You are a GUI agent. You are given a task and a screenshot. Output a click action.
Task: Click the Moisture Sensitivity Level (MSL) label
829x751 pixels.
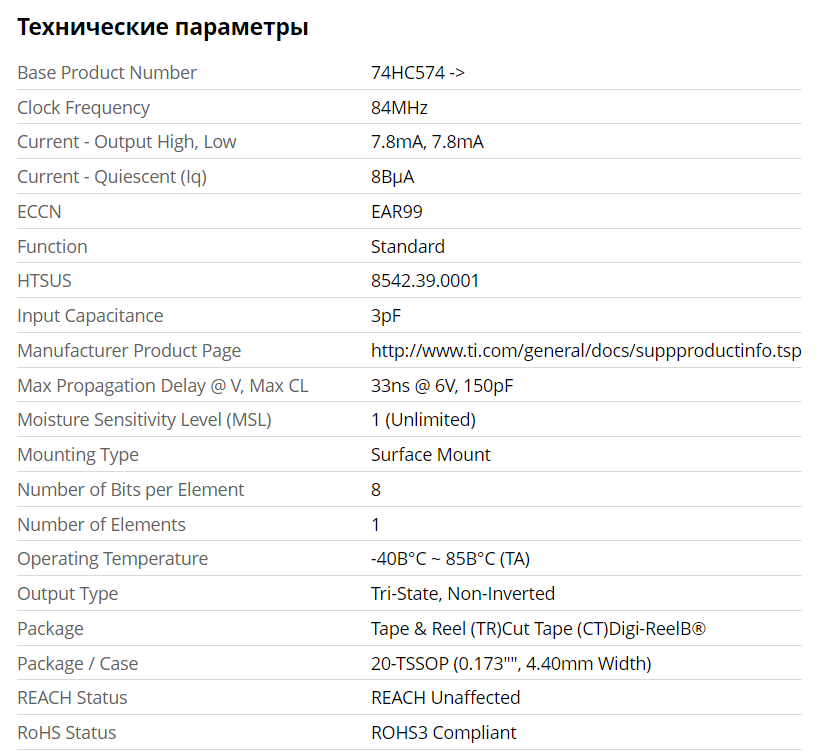pos(144,420)
